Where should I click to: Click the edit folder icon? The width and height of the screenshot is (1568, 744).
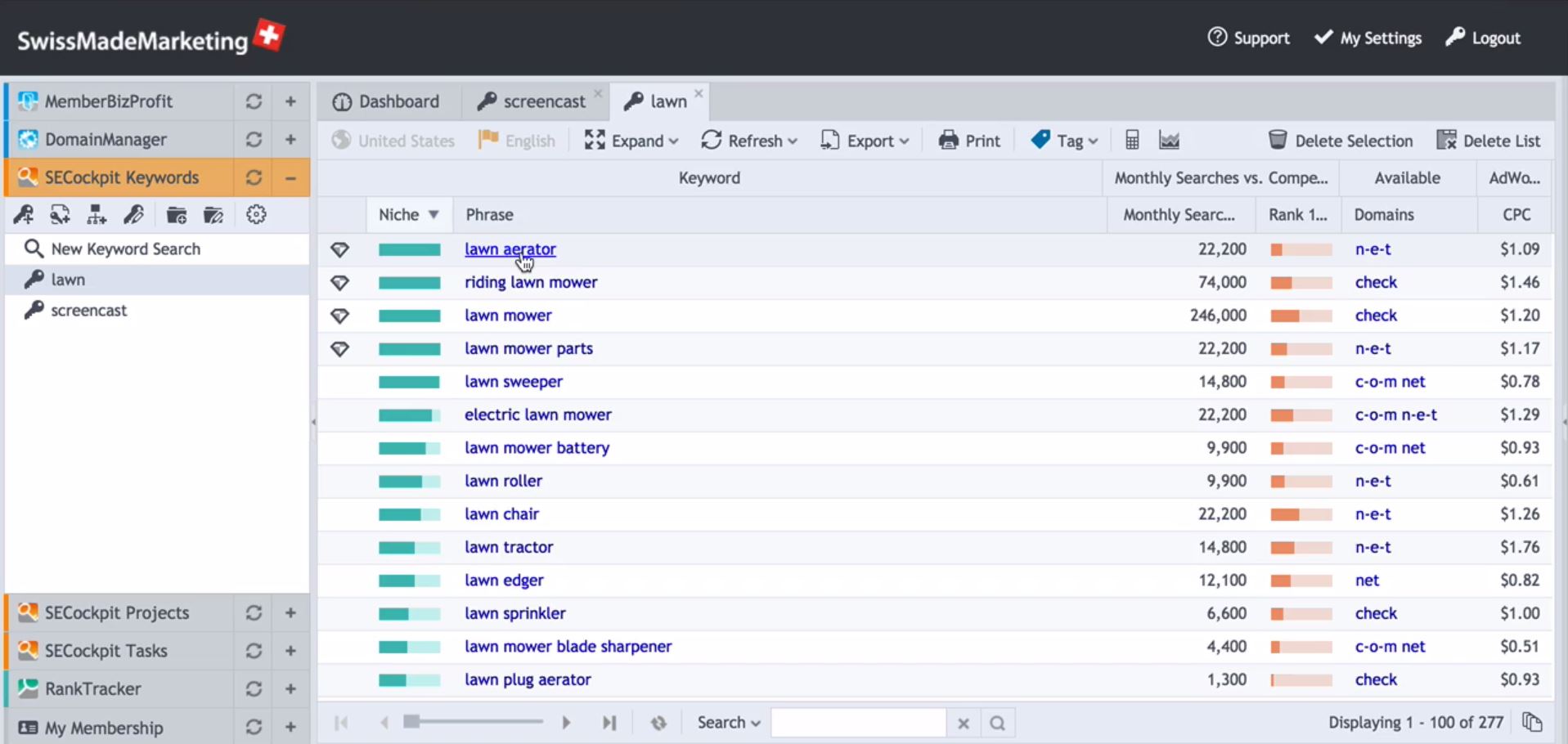[x=213, y=215]
